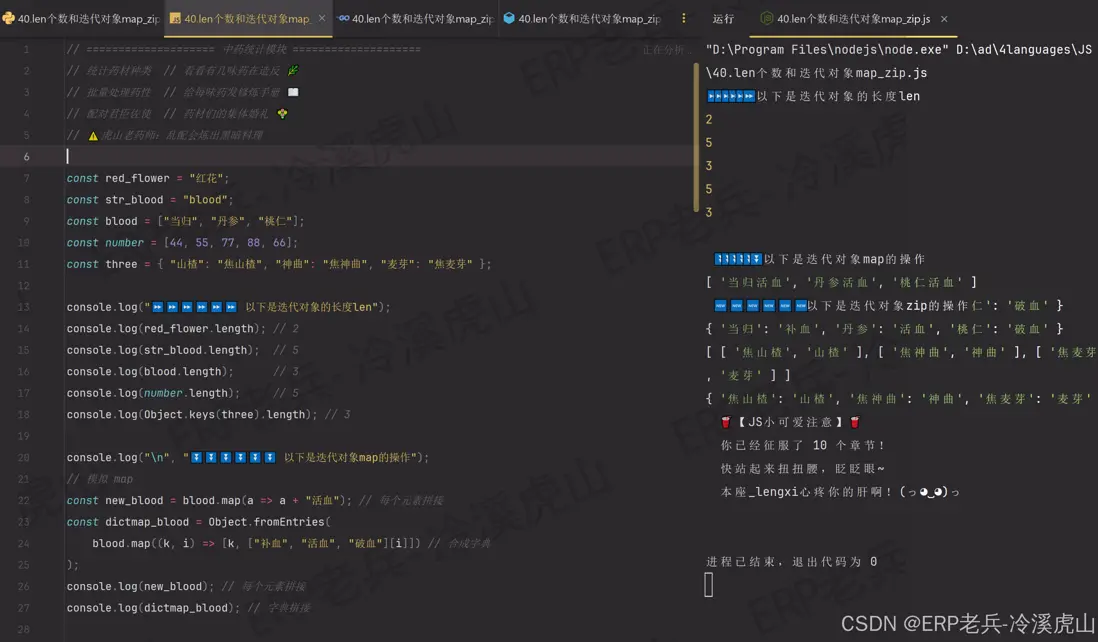Close the active JavaScript editor tab
The width and height of the screenshot is (1098, 642).
pos(321,19)
